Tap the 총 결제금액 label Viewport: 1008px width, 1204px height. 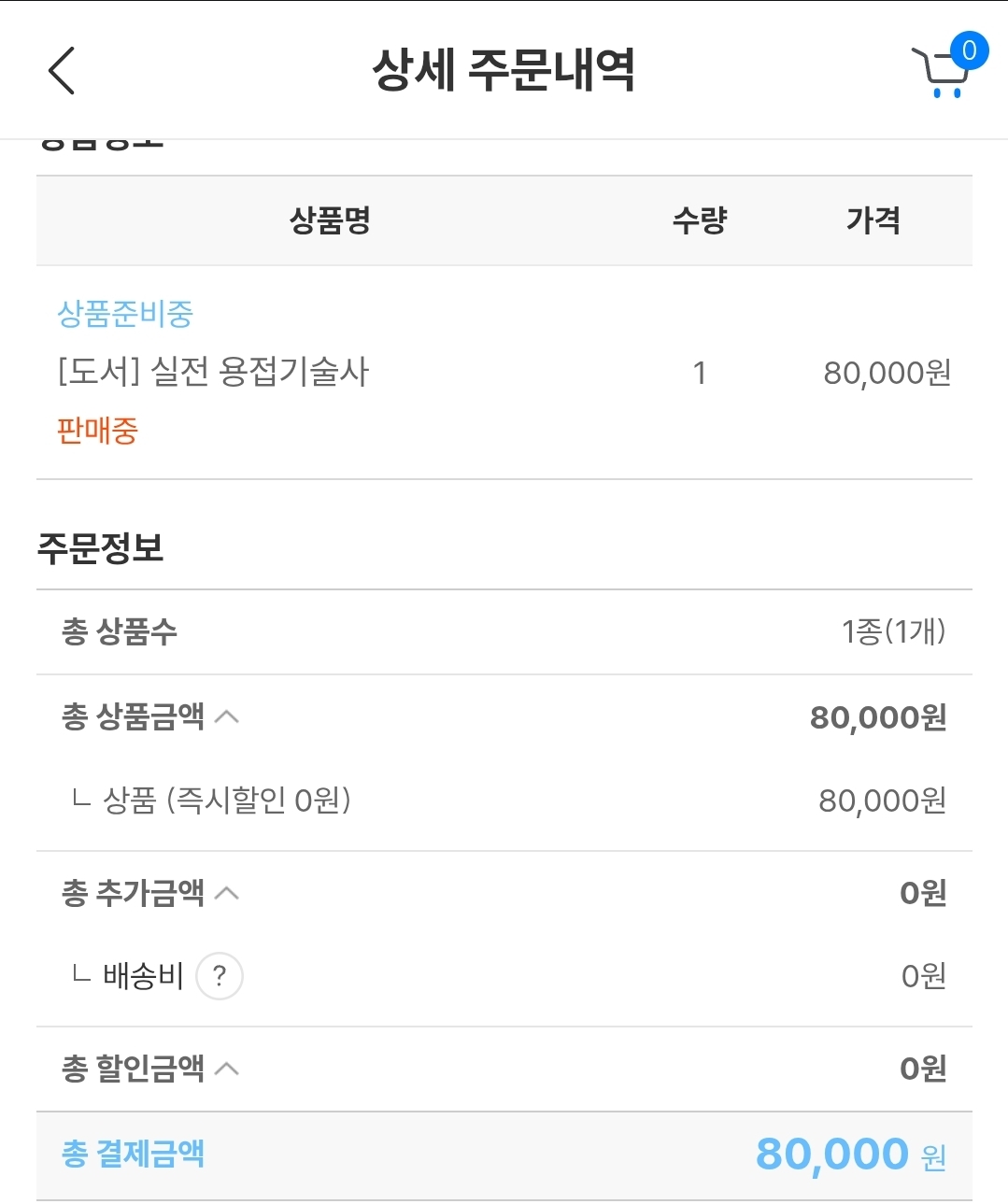tap(133, 1154)
